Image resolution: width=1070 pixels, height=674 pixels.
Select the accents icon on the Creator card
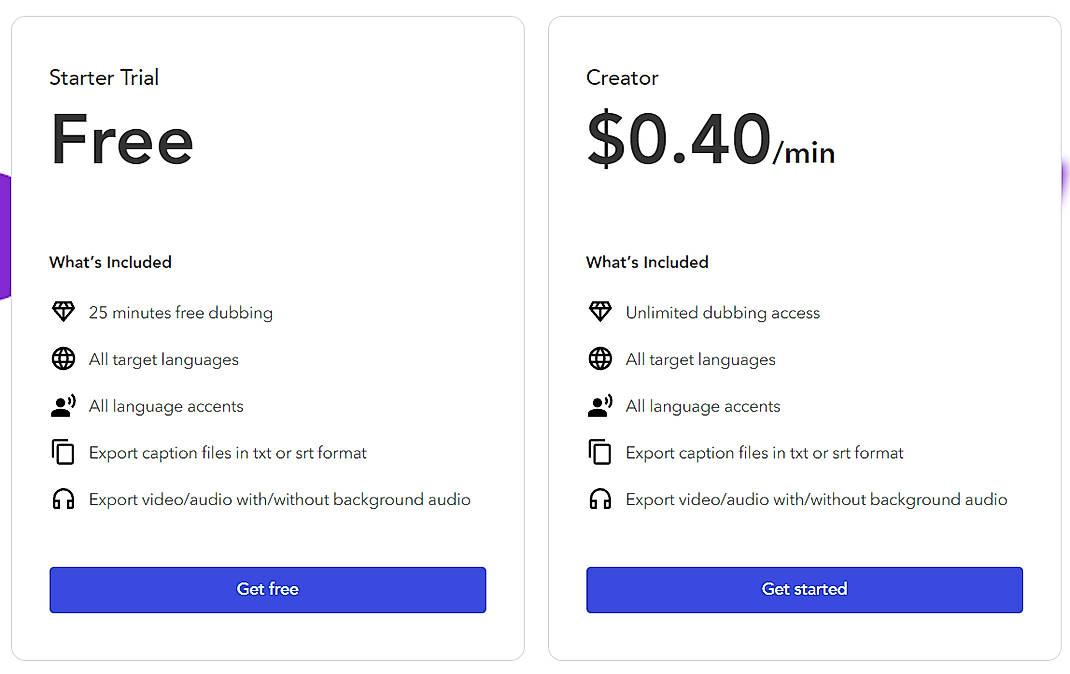click(600, 406)
